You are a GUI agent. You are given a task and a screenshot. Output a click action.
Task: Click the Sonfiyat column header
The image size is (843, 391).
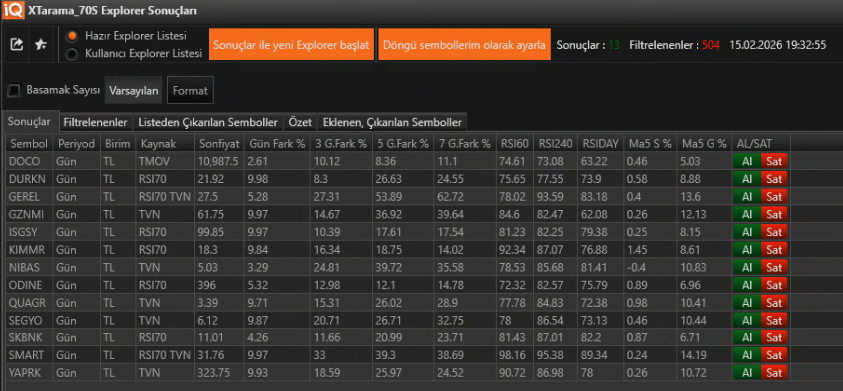pyautogui.click(x=219, y=144)
